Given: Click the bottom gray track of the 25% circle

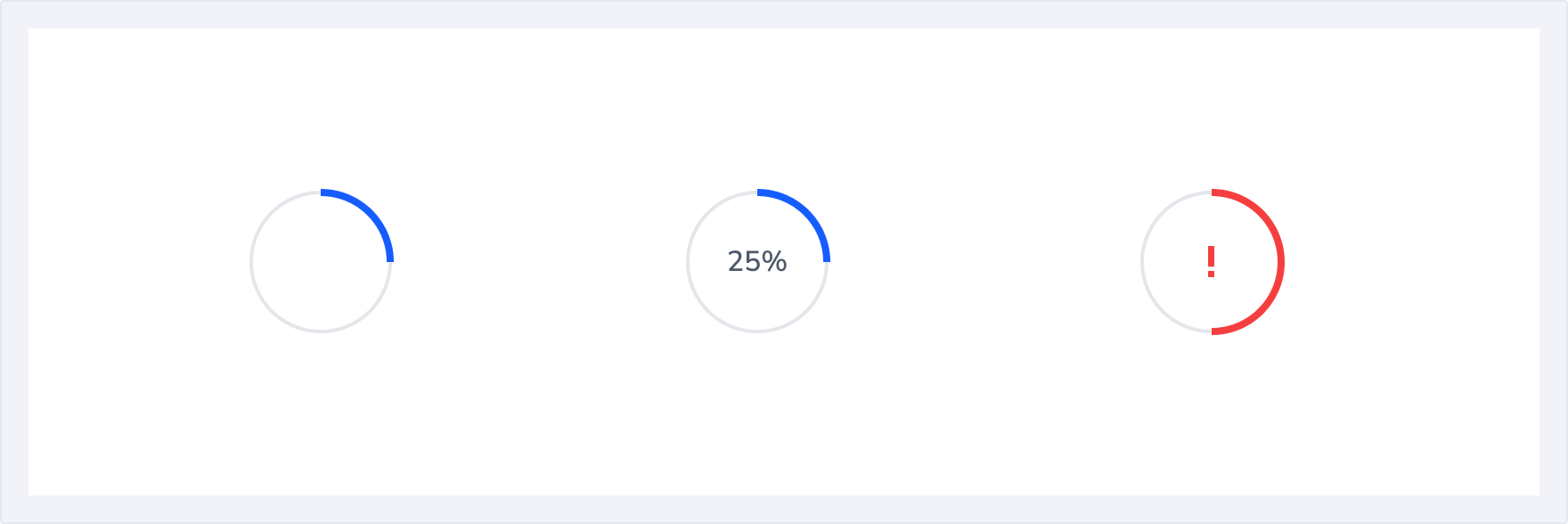Looking at the screenshot, I should click(757, 332).
